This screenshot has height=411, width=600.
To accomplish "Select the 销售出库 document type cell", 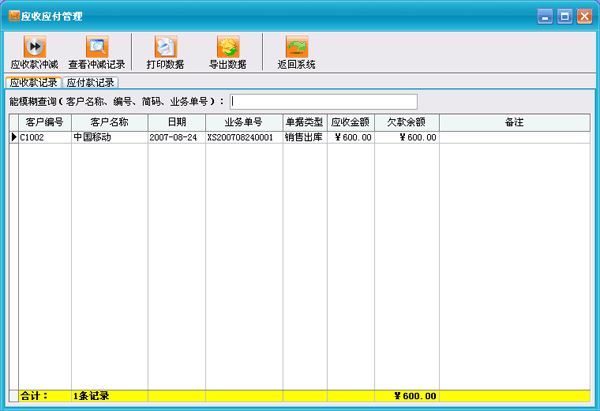I will [305, 137].
